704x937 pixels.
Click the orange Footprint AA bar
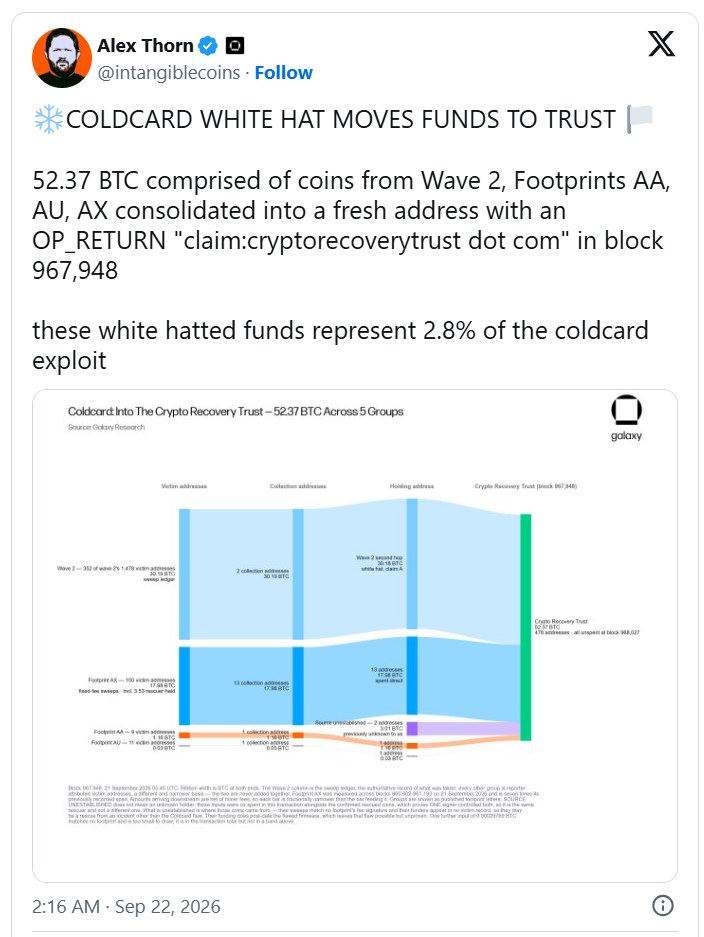[185, 735]
